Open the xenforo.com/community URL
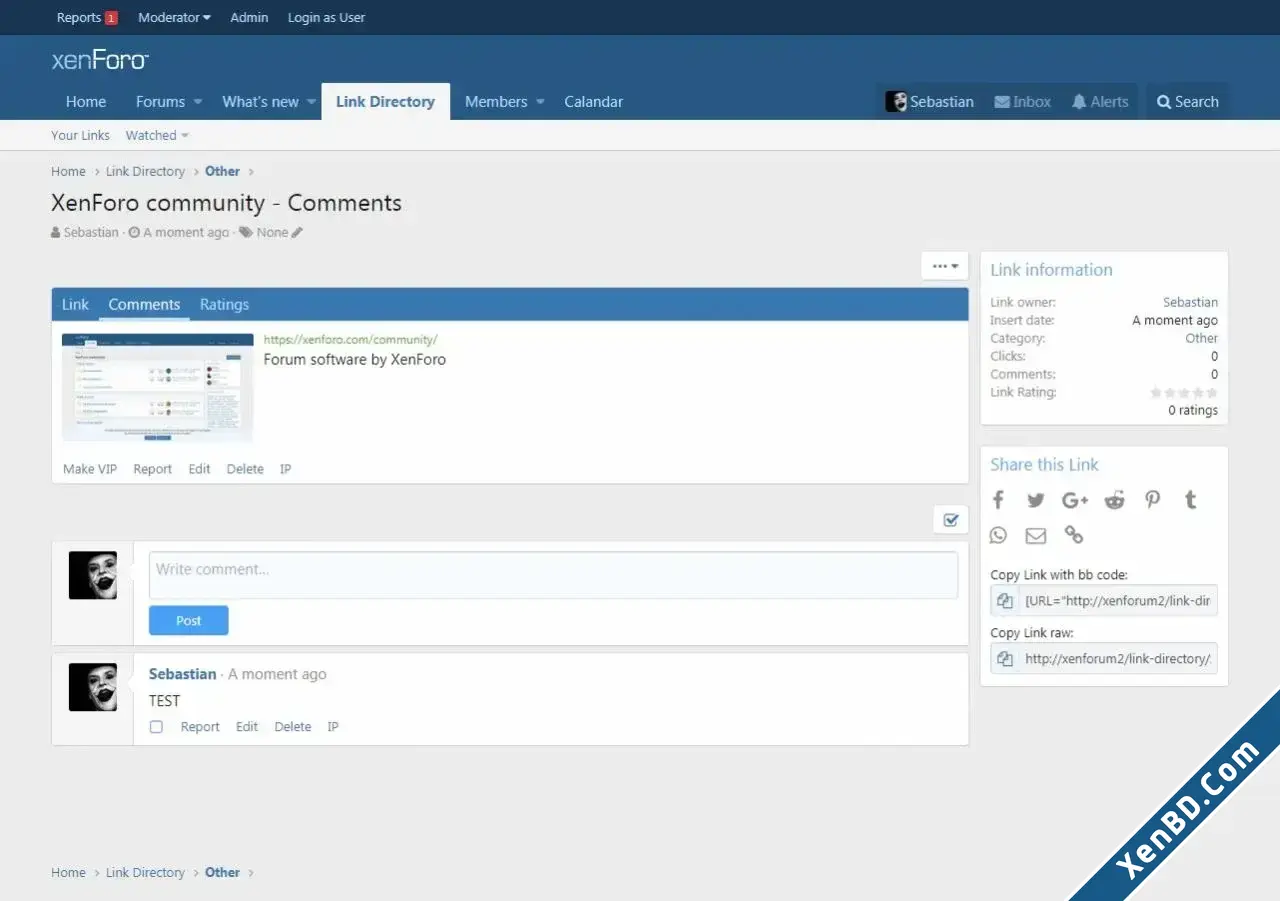Image resolution: width=1280 pixels, height=901 pixels. click(x=350, y=340)
